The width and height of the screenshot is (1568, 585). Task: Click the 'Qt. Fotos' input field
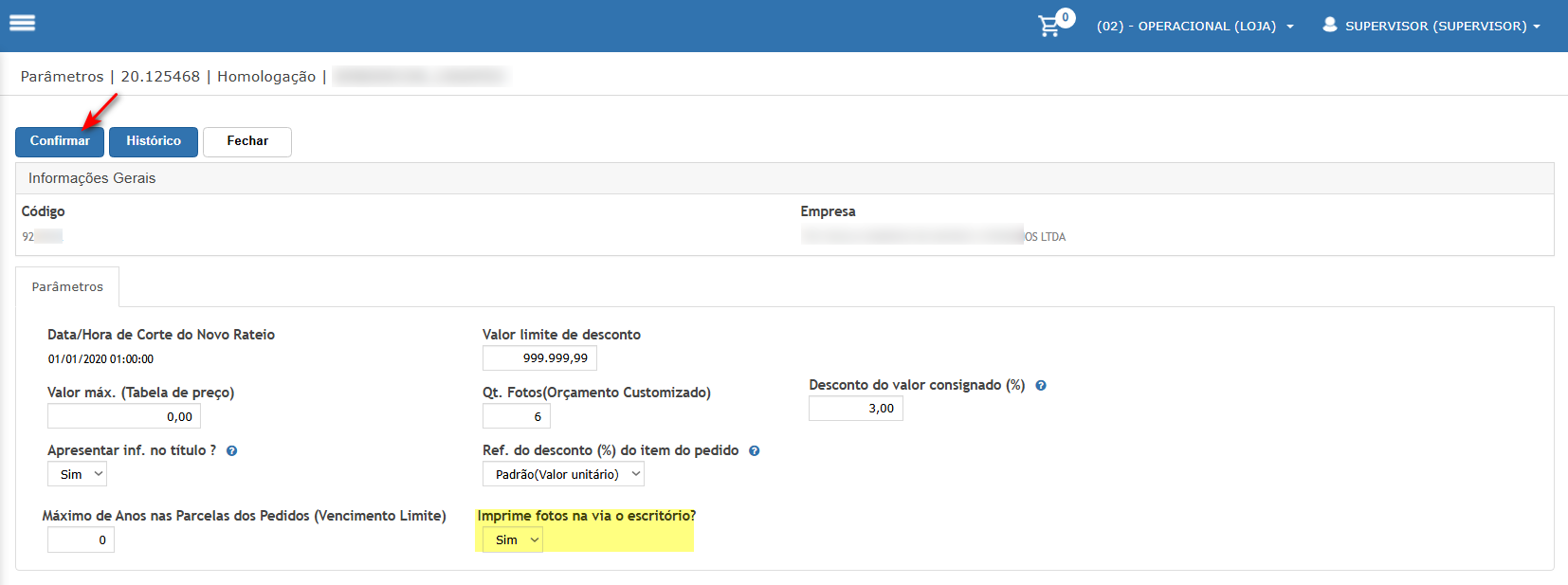[x=517, y=416]
